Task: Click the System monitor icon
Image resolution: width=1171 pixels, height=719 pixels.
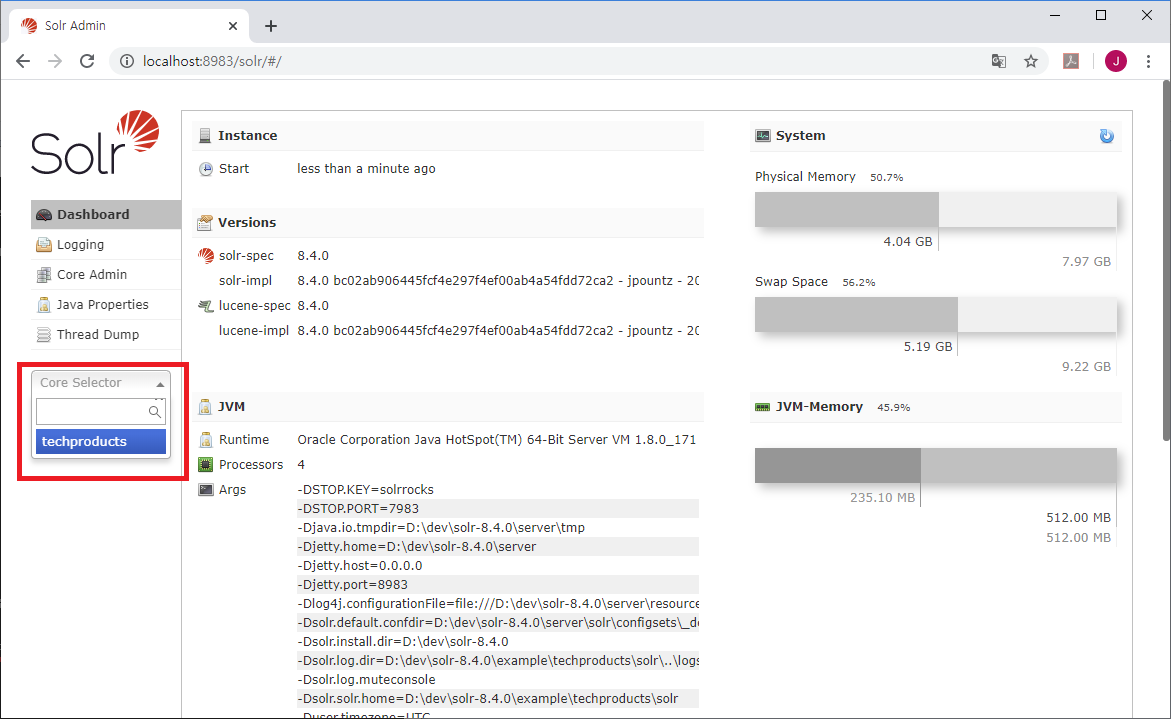Action: pos(762,136)
